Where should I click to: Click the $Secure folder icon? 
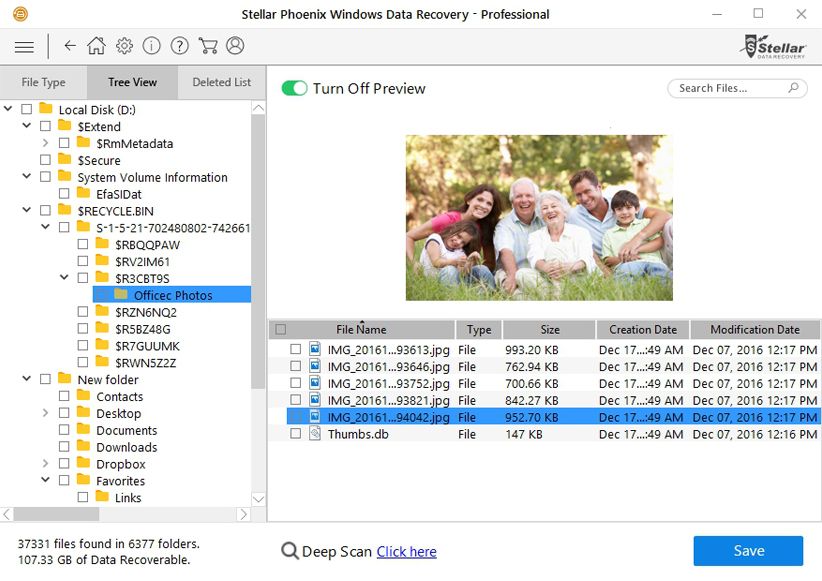tap(64, 159)
